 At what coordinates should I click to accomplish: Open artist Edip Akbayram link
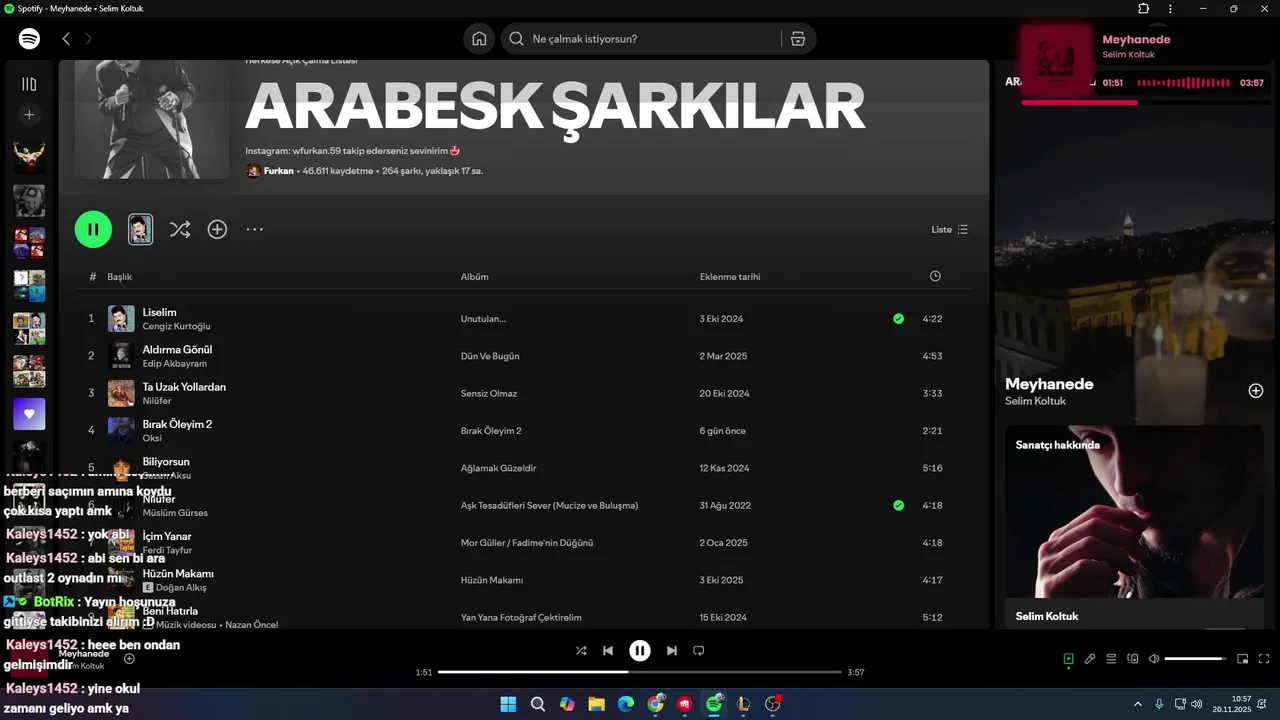[x=174, y=364]
